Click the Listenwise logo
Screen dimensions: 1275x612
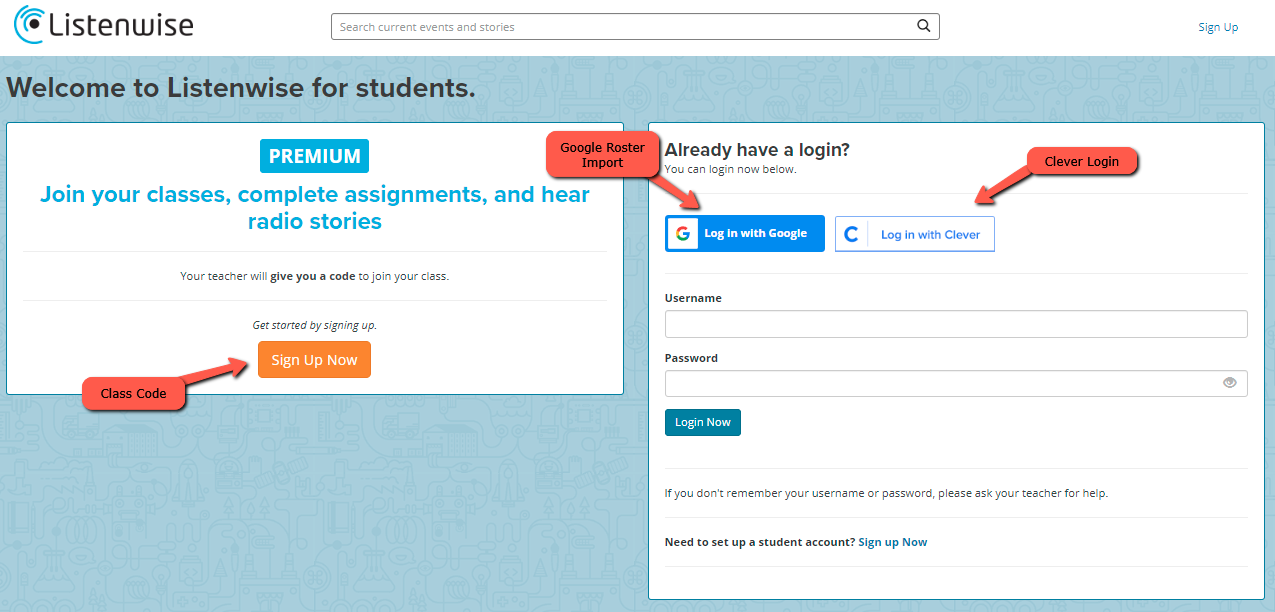(x=104, y=25)
